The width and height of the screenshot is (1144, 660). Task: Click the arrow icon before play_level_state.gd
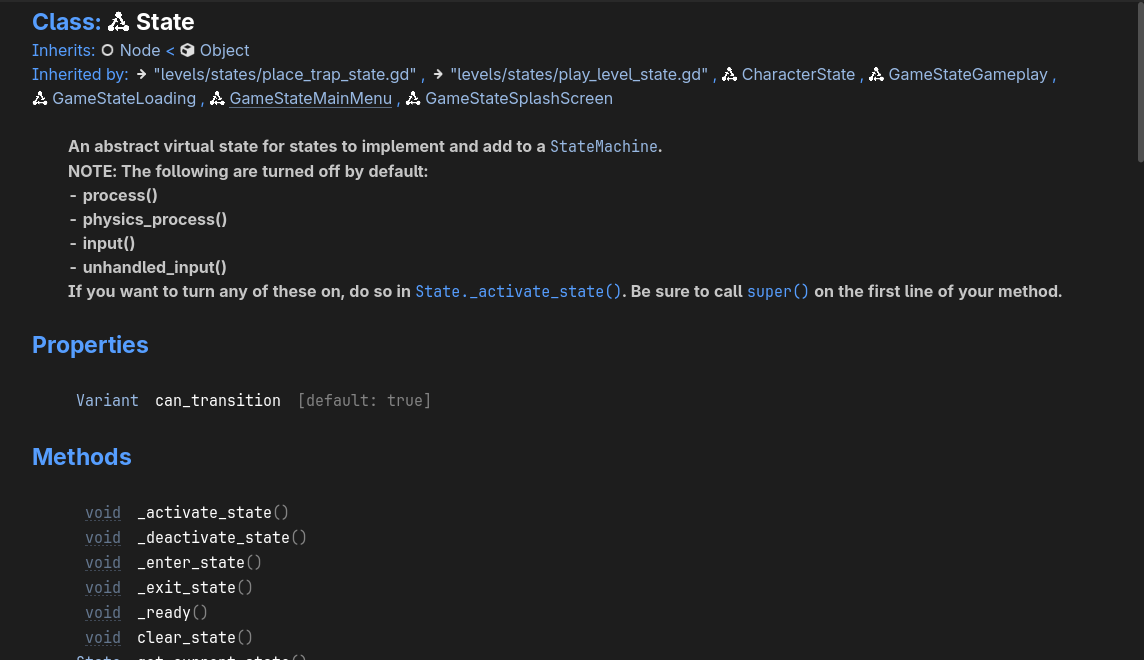click(x=438, y=74)
